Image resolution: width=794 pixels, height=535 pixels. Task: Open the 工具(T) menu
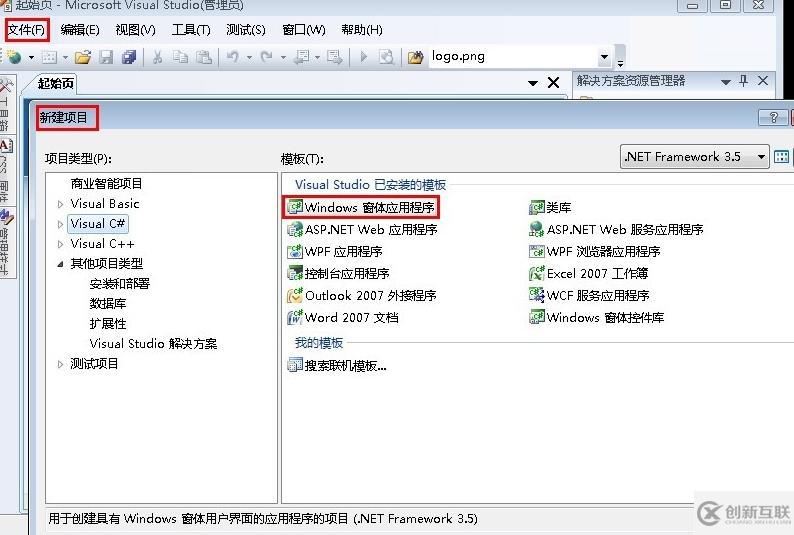(x=191, y=30)
